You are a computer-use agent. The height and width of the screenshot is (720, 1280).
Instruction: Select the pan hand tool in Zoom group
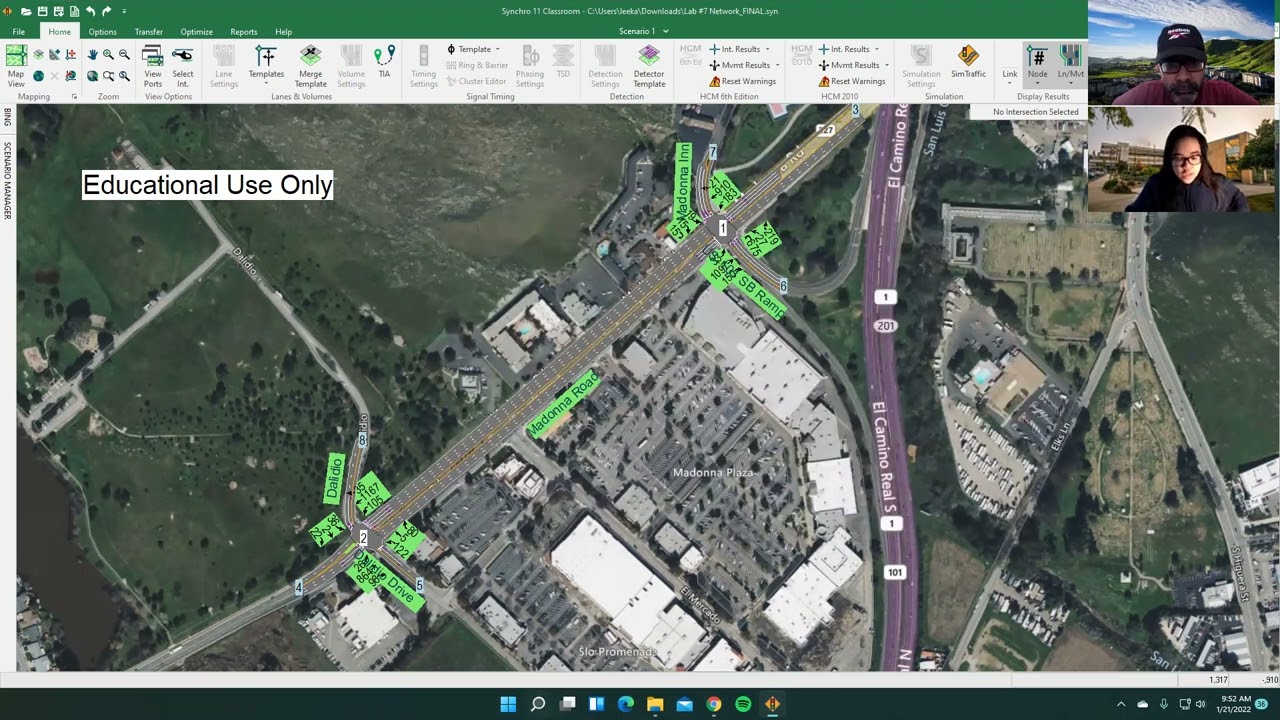tap(92, 55)
